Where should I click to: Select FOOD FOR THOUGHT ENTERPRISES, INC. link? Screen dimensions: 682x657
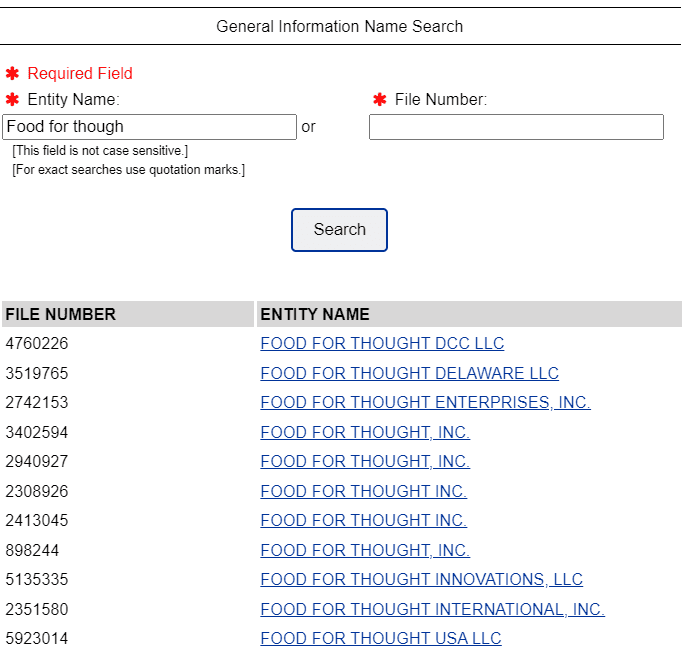click(425, 403)
